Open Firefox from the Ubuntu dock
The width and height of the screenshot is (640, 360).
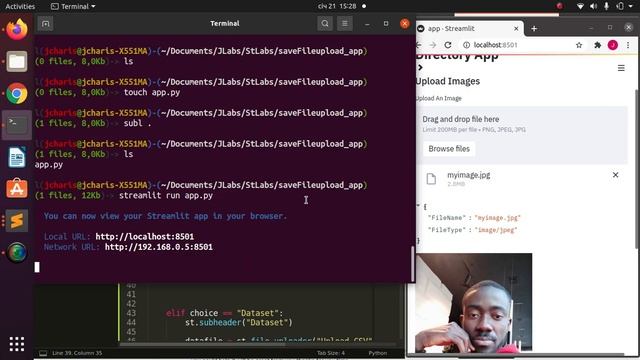[17, 29]
